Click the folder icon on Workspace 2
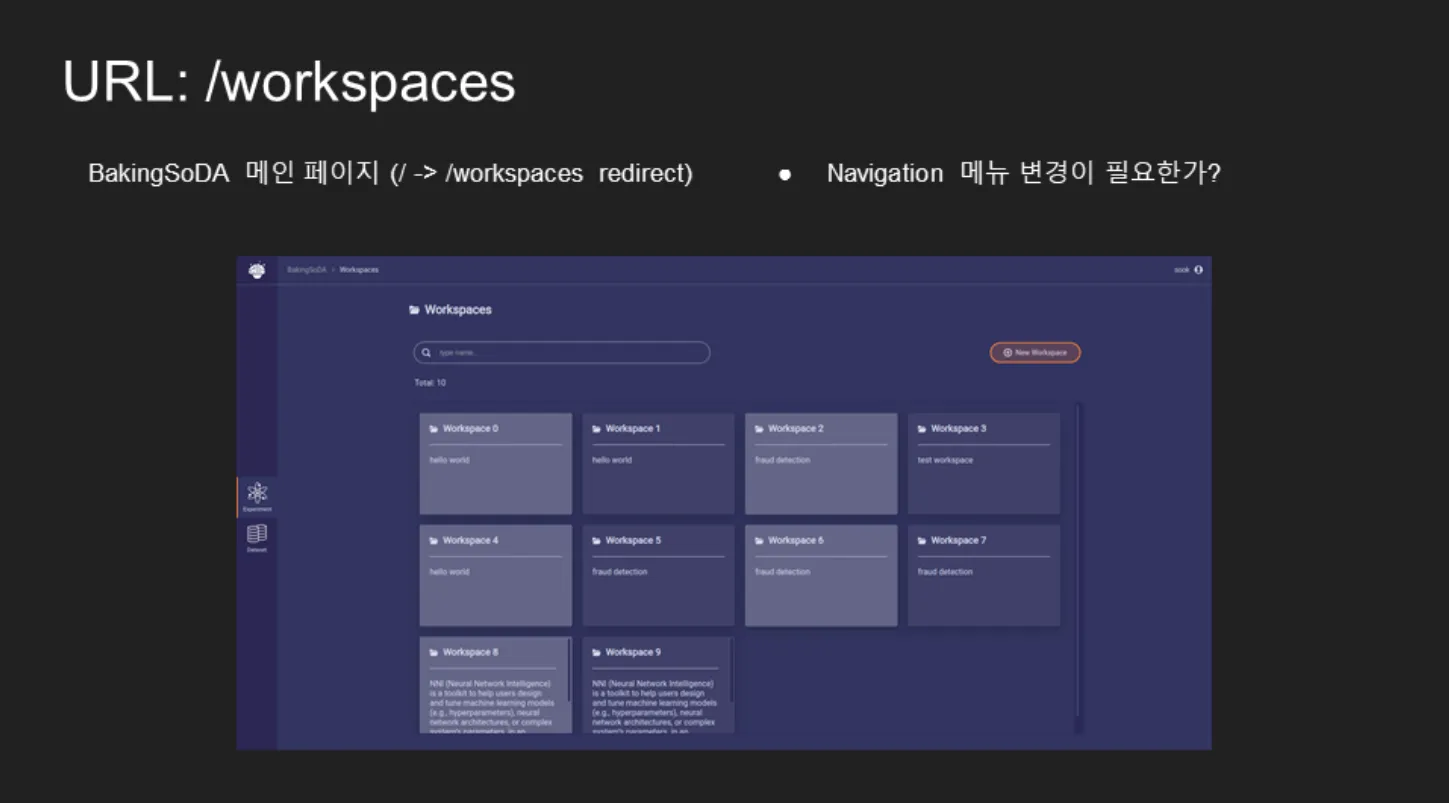Viewport: 1449px width, 803px height. (x=759, y=429)
